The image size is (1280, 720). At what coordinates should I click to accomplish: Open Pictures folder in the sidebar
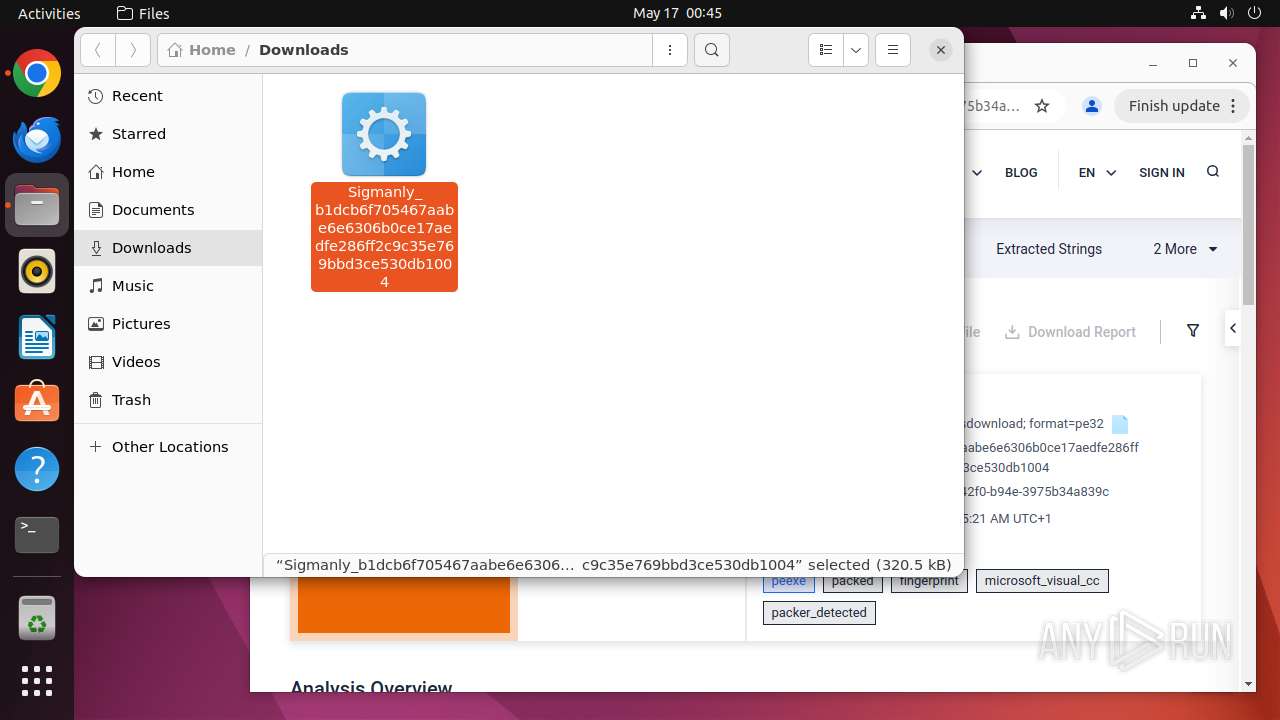pos(168,324)
